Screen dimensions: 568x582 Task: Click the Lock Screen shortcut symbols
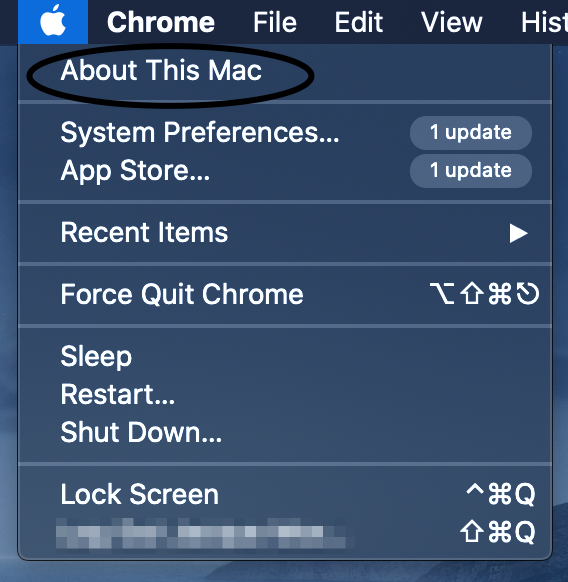[x=500, y=494]
